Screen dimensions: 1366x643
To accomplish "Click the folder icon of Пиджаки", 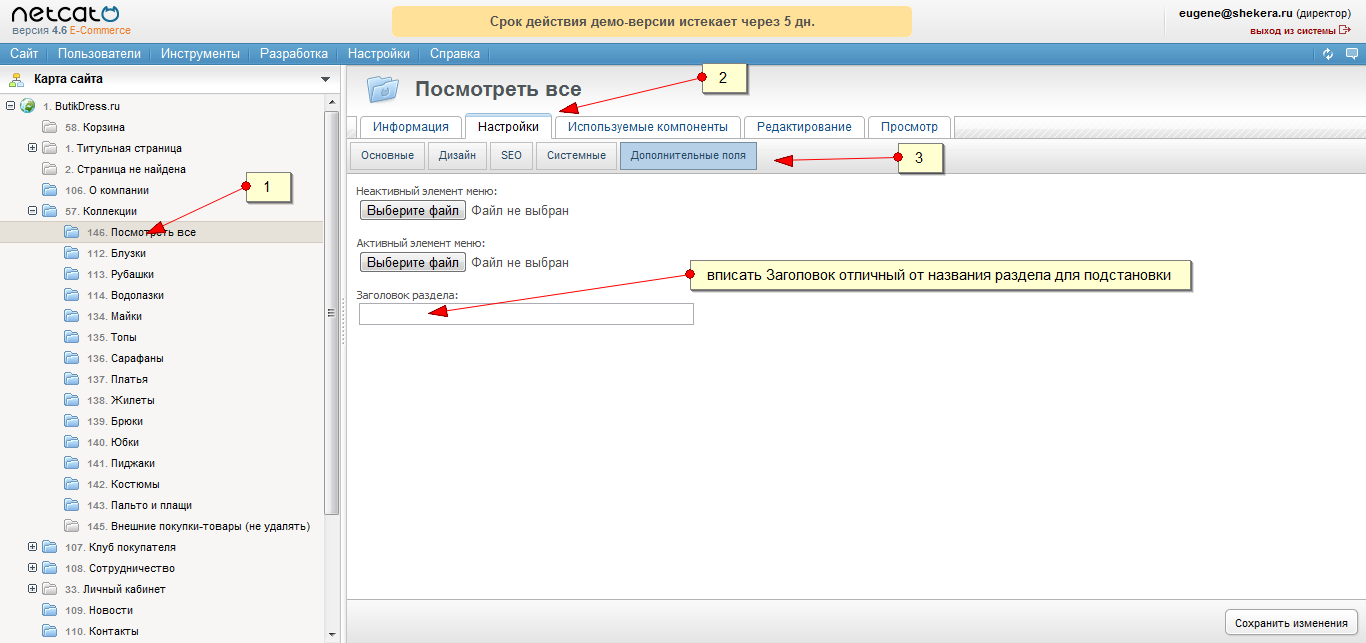I will click(x=72, y=463).
